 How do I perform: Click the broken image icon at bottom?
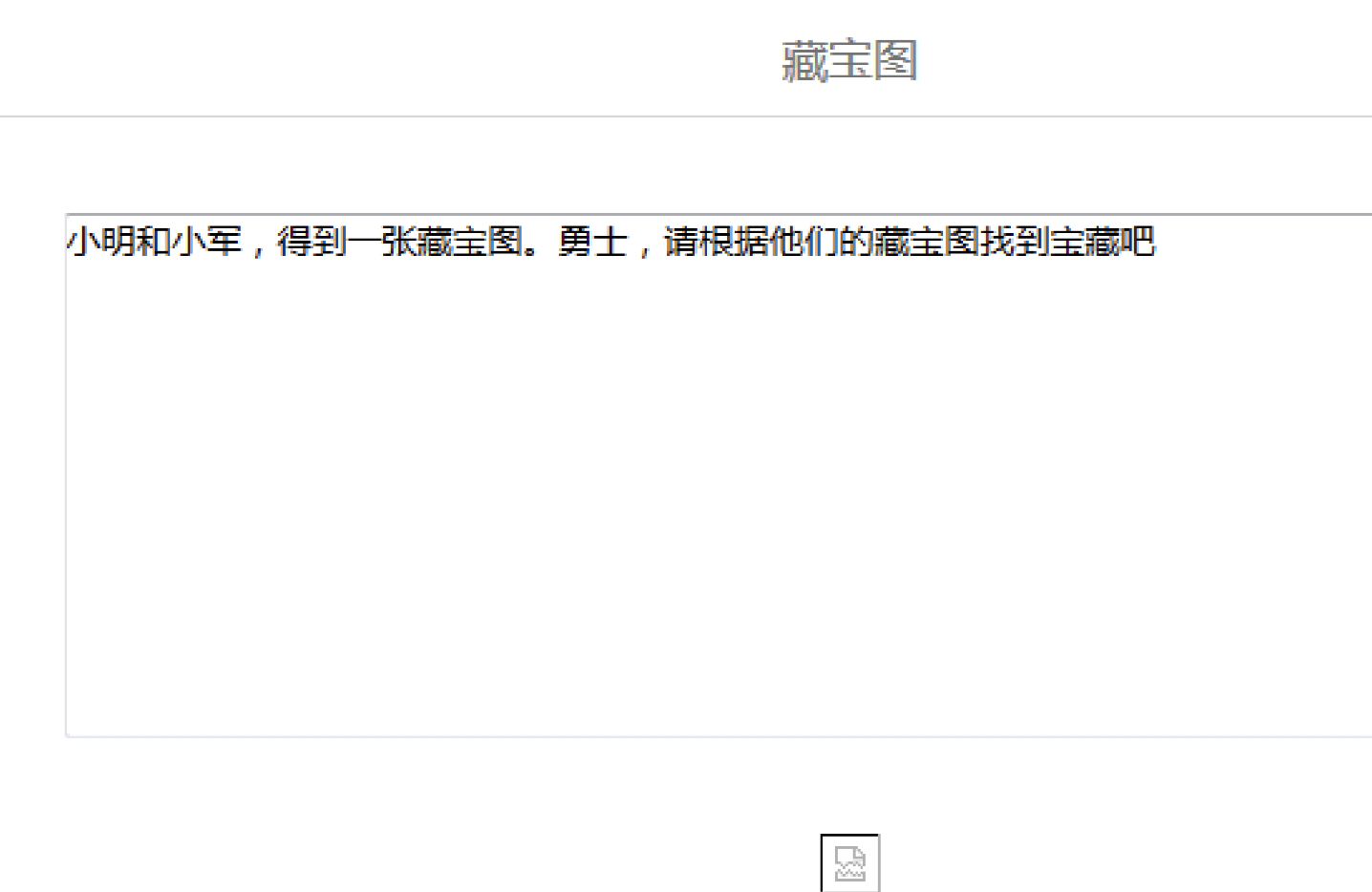pos(849,862)
